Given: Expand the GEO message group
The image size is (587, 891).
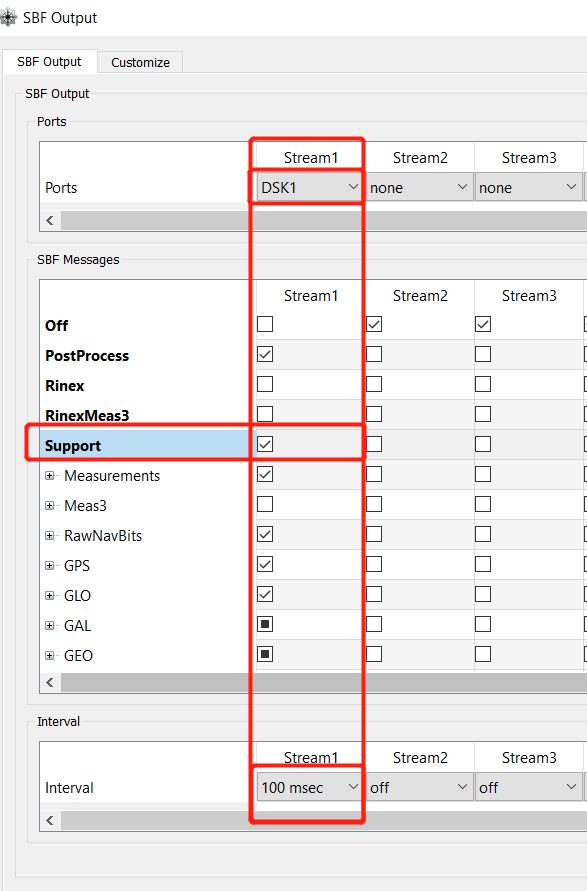Looking at the screenshot, I should [50, 656].
